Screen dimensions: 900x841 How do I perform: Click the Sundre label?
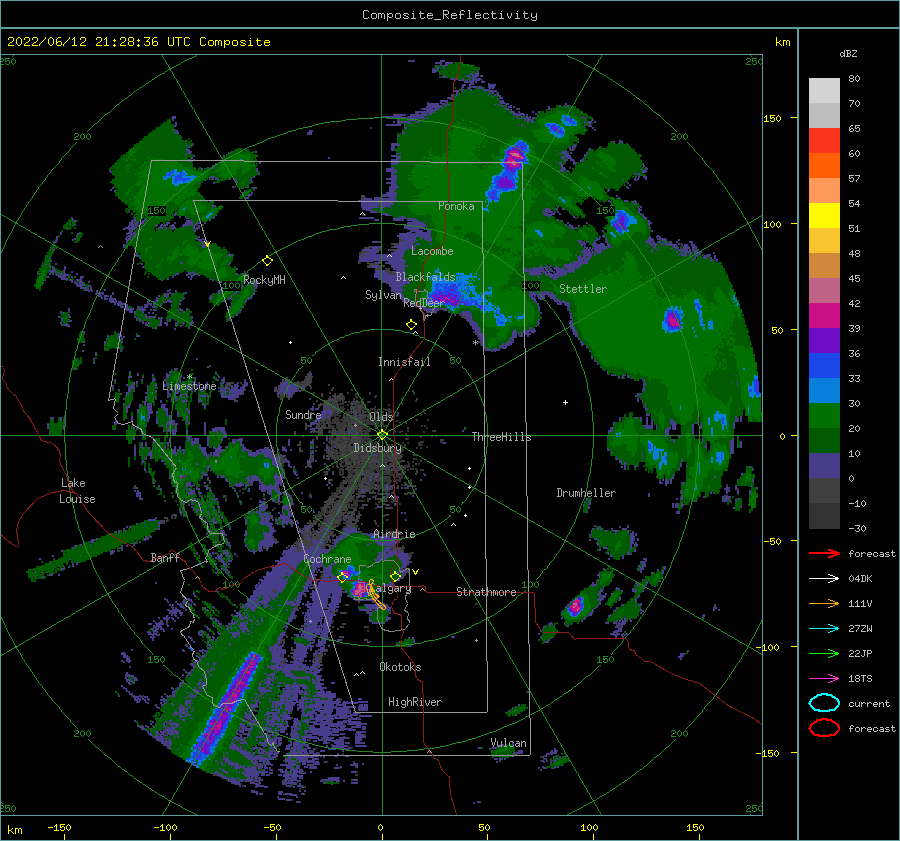tap(303, 414)
